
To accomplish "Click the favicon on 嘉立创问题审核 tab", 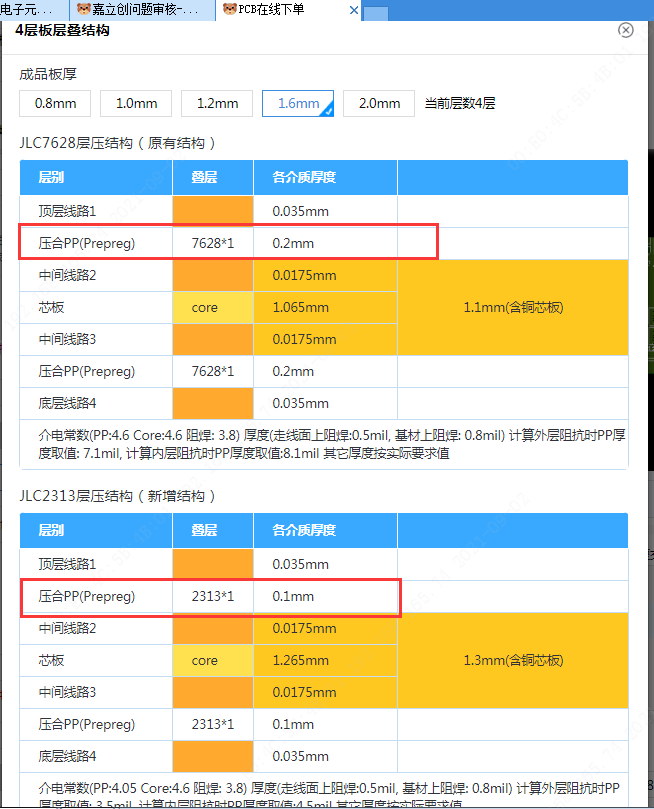I will click(x=83, y=9).
